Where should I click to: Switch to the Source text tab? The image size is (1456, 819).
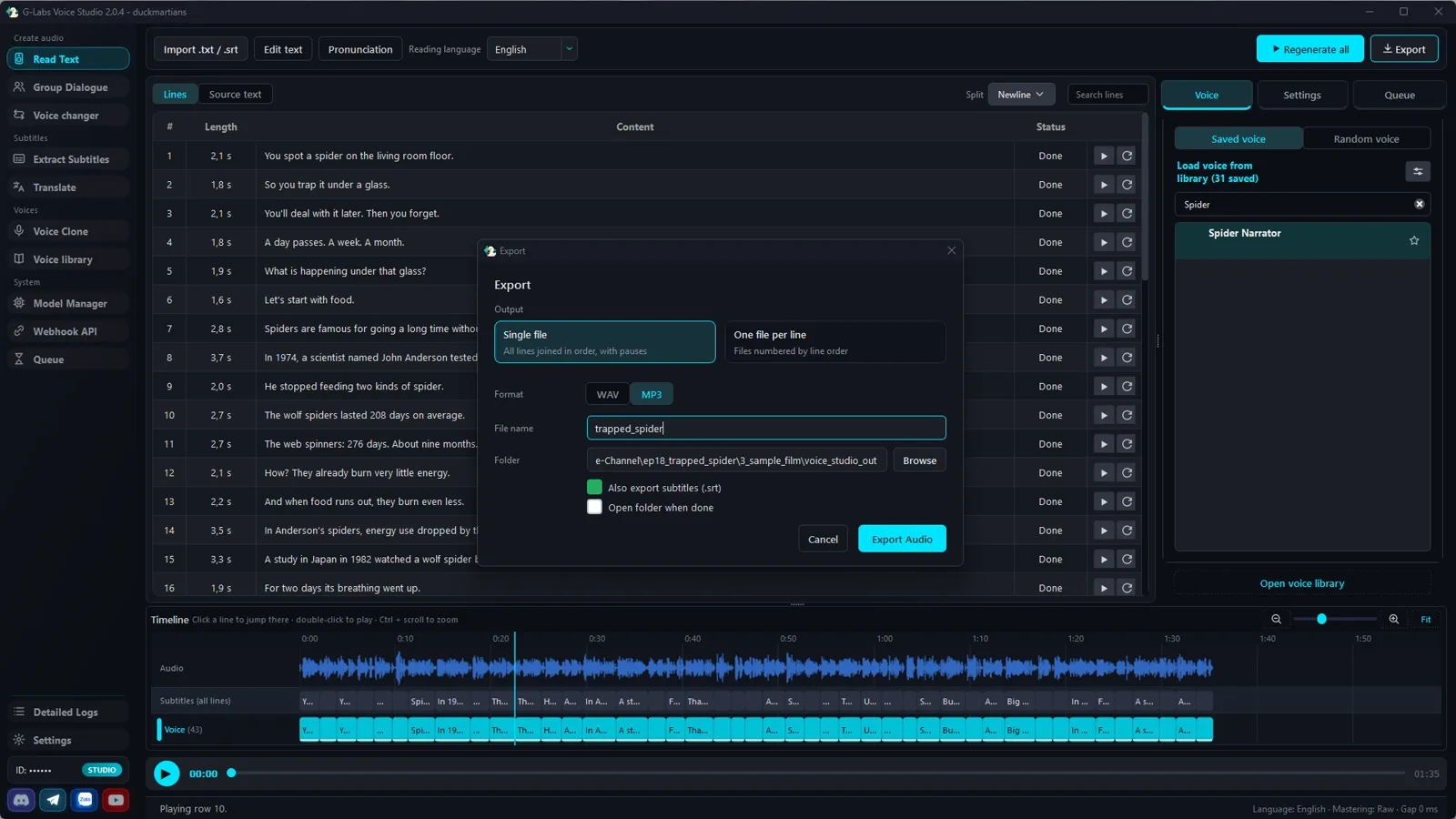235,95
